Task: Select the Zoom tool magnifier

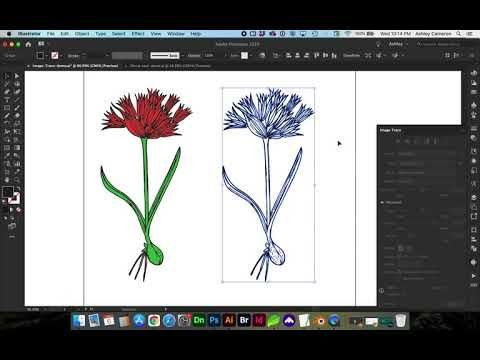Action: (17, 180)
